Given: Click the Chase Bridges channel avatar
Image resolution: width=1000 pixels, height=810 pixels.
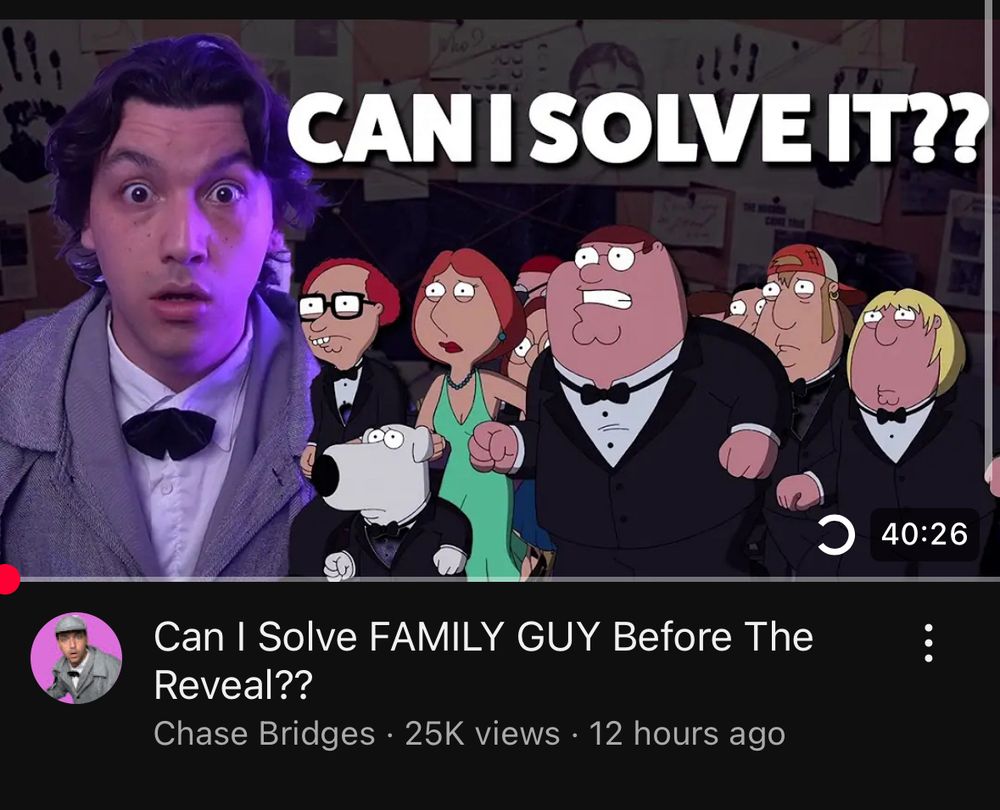Looking at the screenshot, I should pyautogui.click(x=76, y=658).
